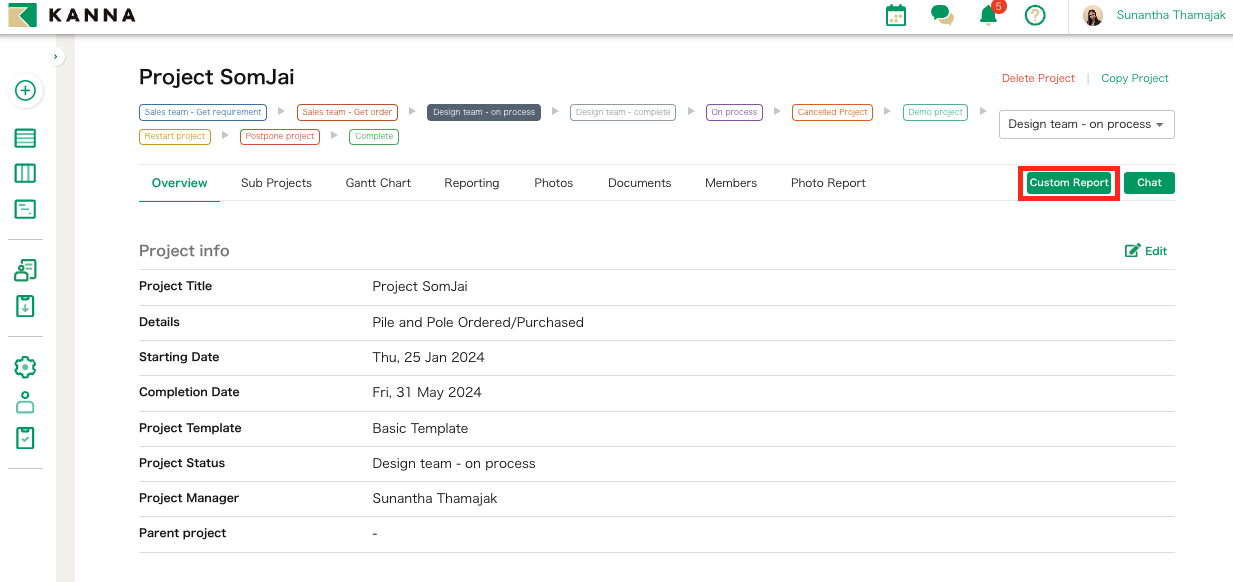Open the settings gear icon
This screenshot has width=1233, height=582.
[x=25, y=366]
